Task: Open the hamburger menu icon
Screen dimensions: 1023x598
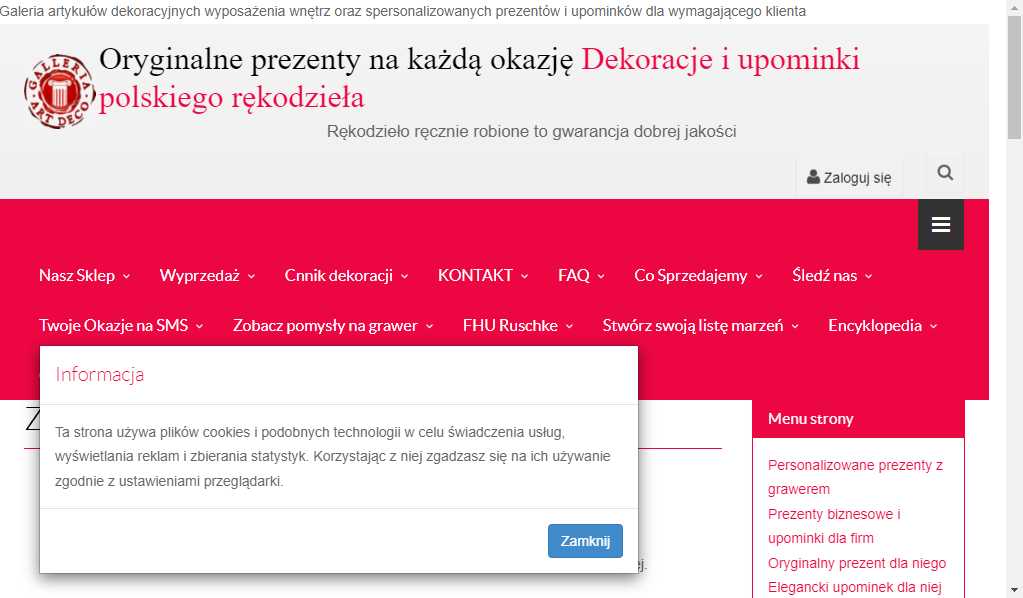Action: 940,224
